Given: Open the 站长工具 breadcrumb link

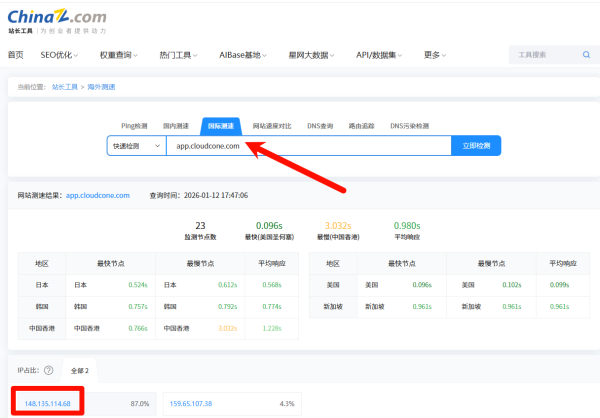Looking at the screenshot, I should [65, 87].
